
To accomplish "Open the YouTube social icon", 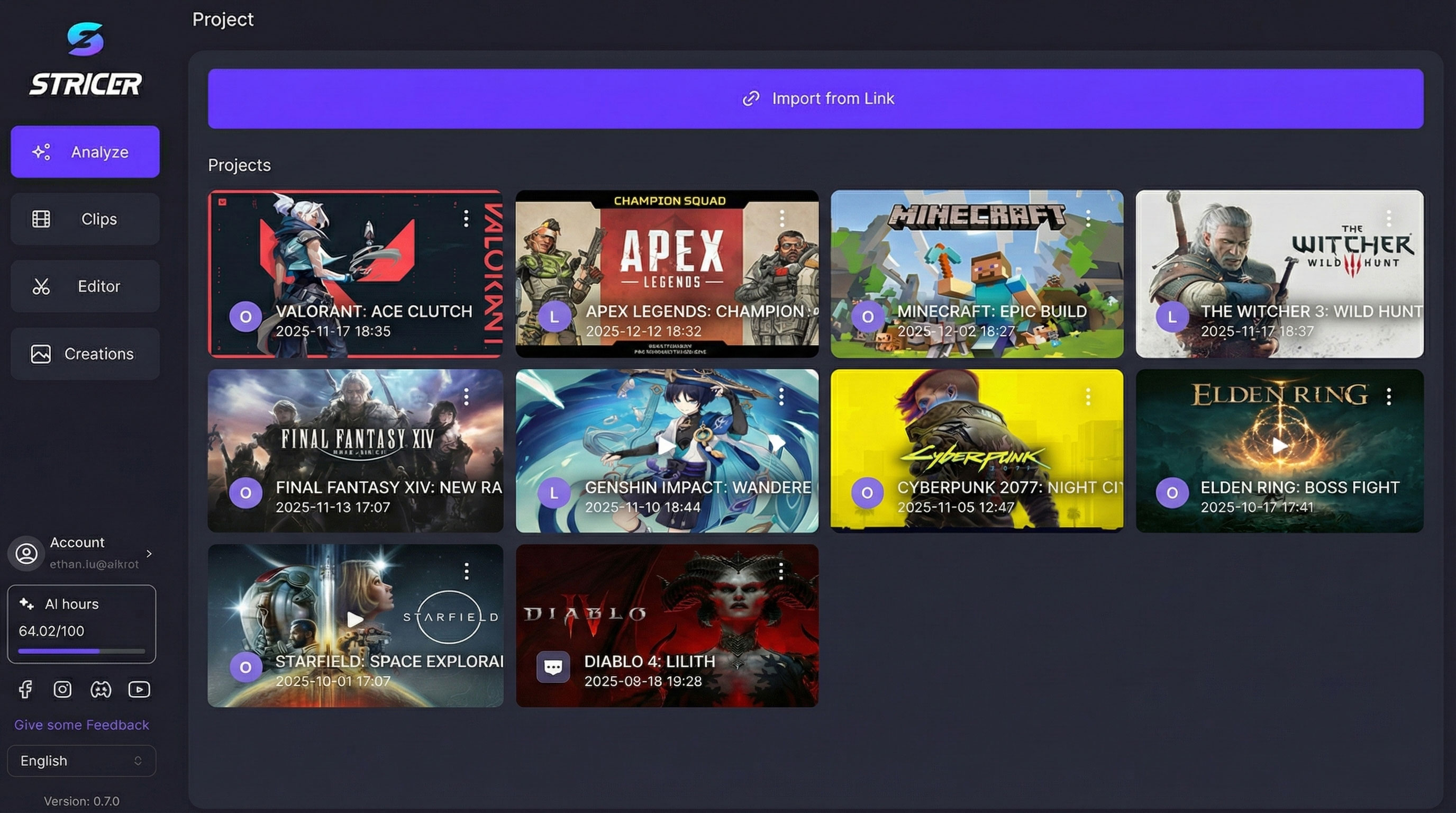I will [x=139, y=689].
